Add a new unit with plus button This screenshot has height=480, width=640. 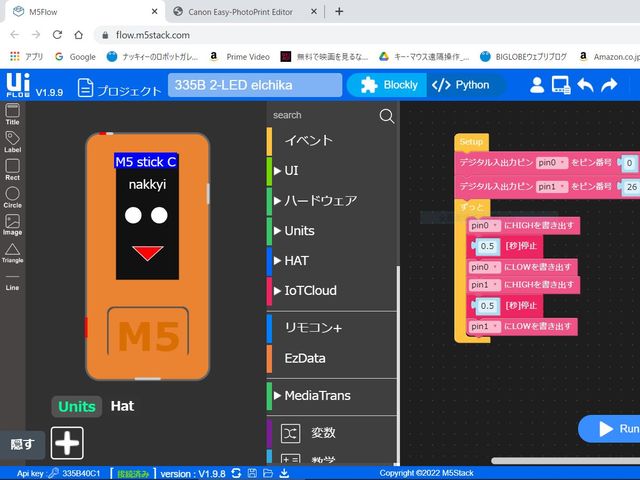click(67, 443)
